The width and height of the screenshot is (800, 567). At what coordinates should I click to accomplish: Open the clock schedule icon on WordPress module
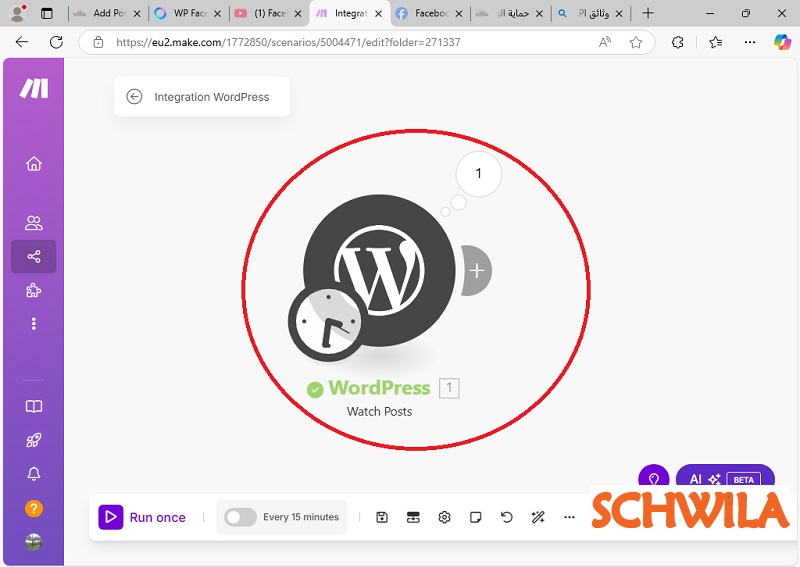[328, 322]
